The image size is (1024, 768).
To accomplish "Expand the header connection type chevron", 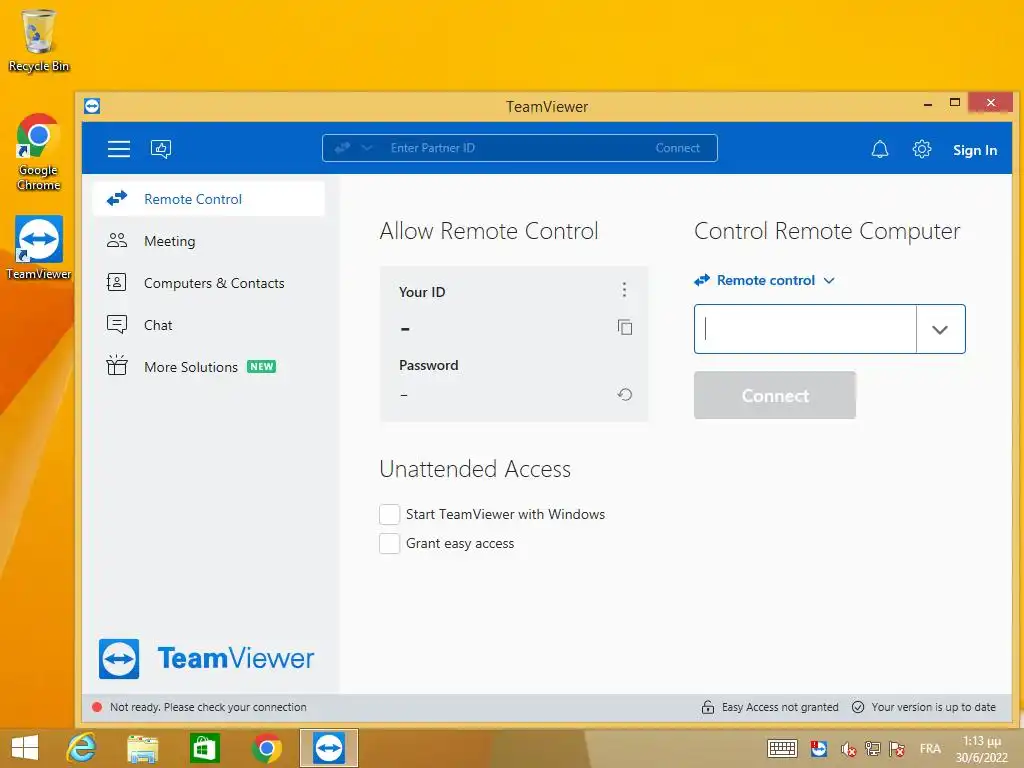I will click(x=367, y=148).
